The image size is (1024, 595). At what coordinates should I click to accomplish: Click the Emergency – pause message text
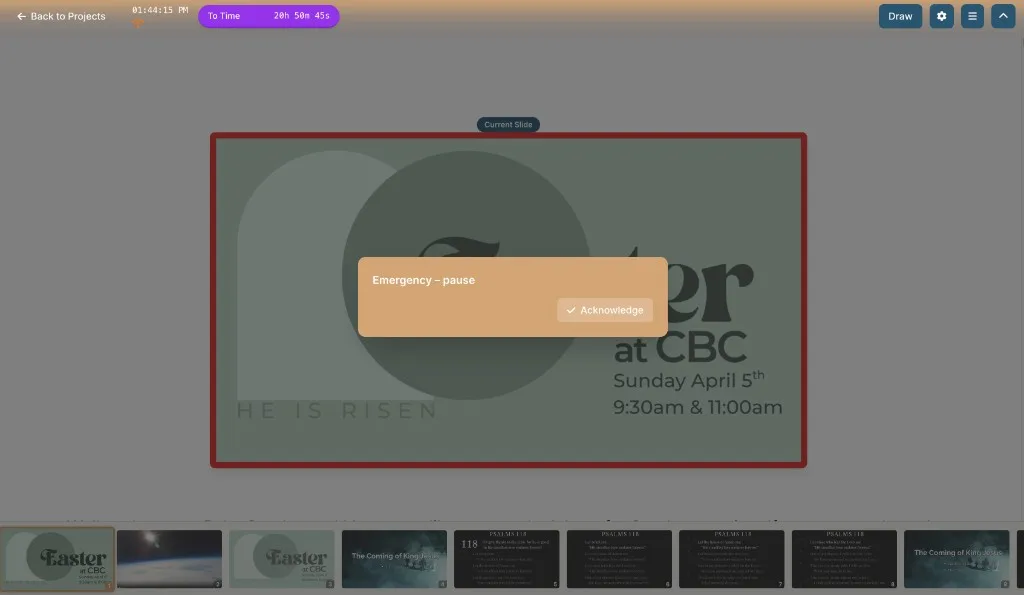point(423,280)
